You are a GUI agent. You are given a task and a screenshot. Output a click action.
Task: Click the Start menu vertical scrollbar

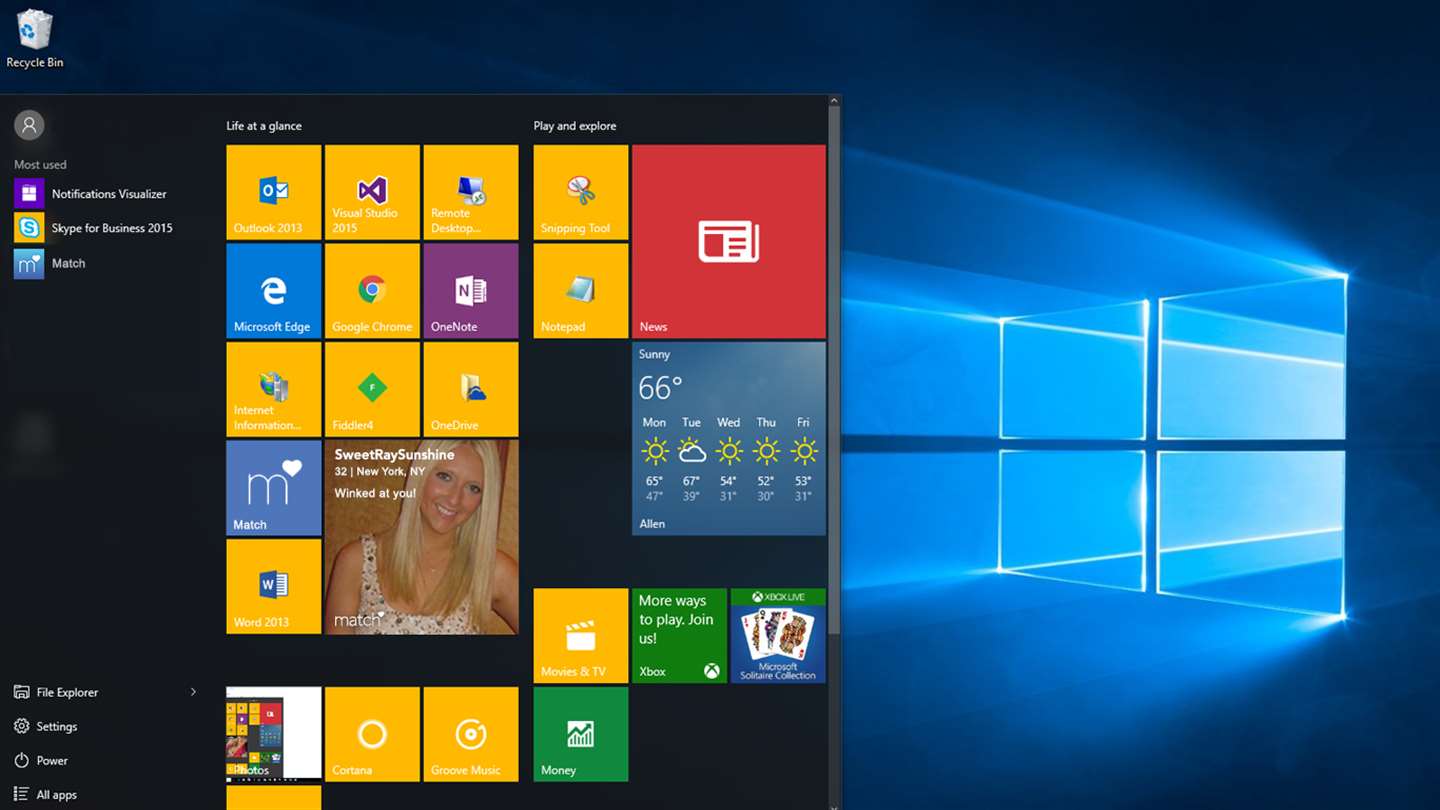coord(834,370)
